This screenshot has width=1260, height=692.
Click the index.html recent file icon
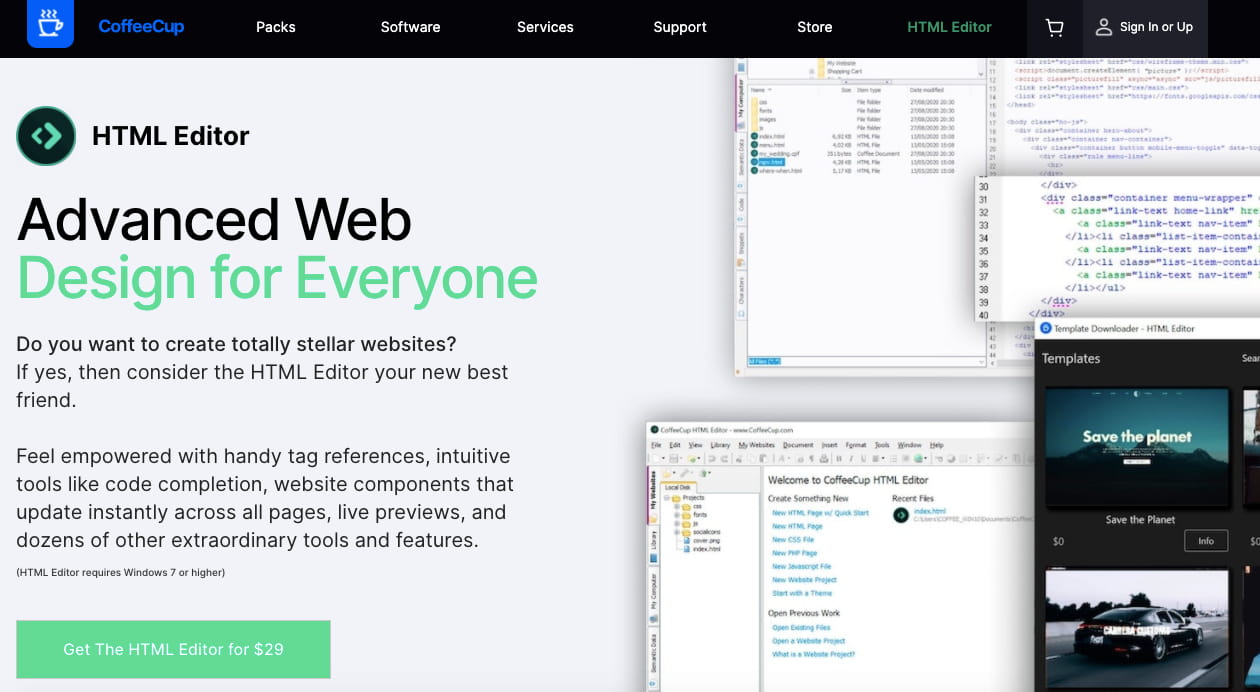point(900,514)
